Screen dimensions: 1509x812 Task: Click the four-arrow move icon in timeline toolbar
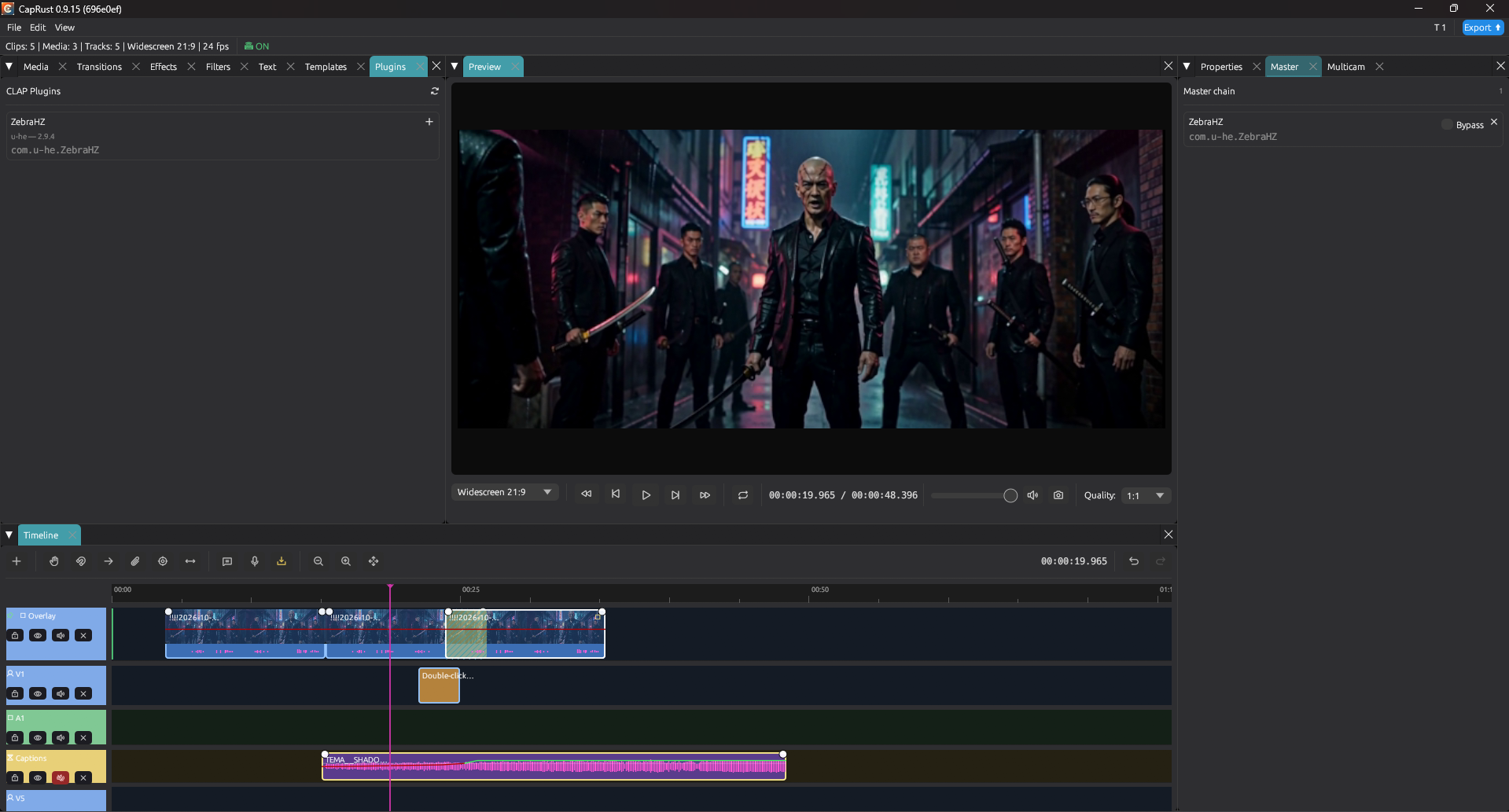coord(374,561)
